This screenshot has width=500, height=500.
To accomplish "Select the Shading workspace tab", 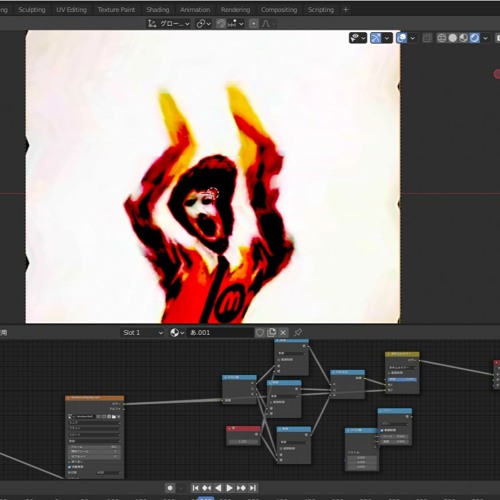I will 158,10.
